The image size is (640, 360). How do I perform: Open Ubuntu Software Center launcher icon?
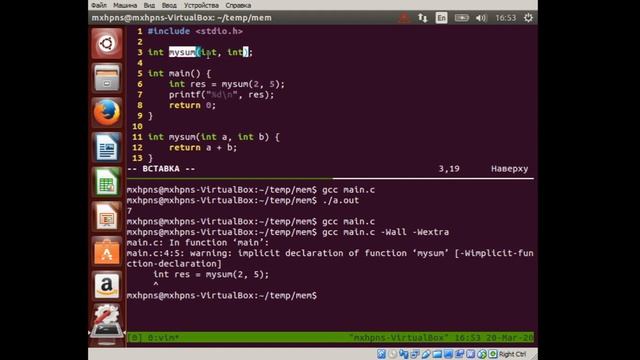point(107,251)
